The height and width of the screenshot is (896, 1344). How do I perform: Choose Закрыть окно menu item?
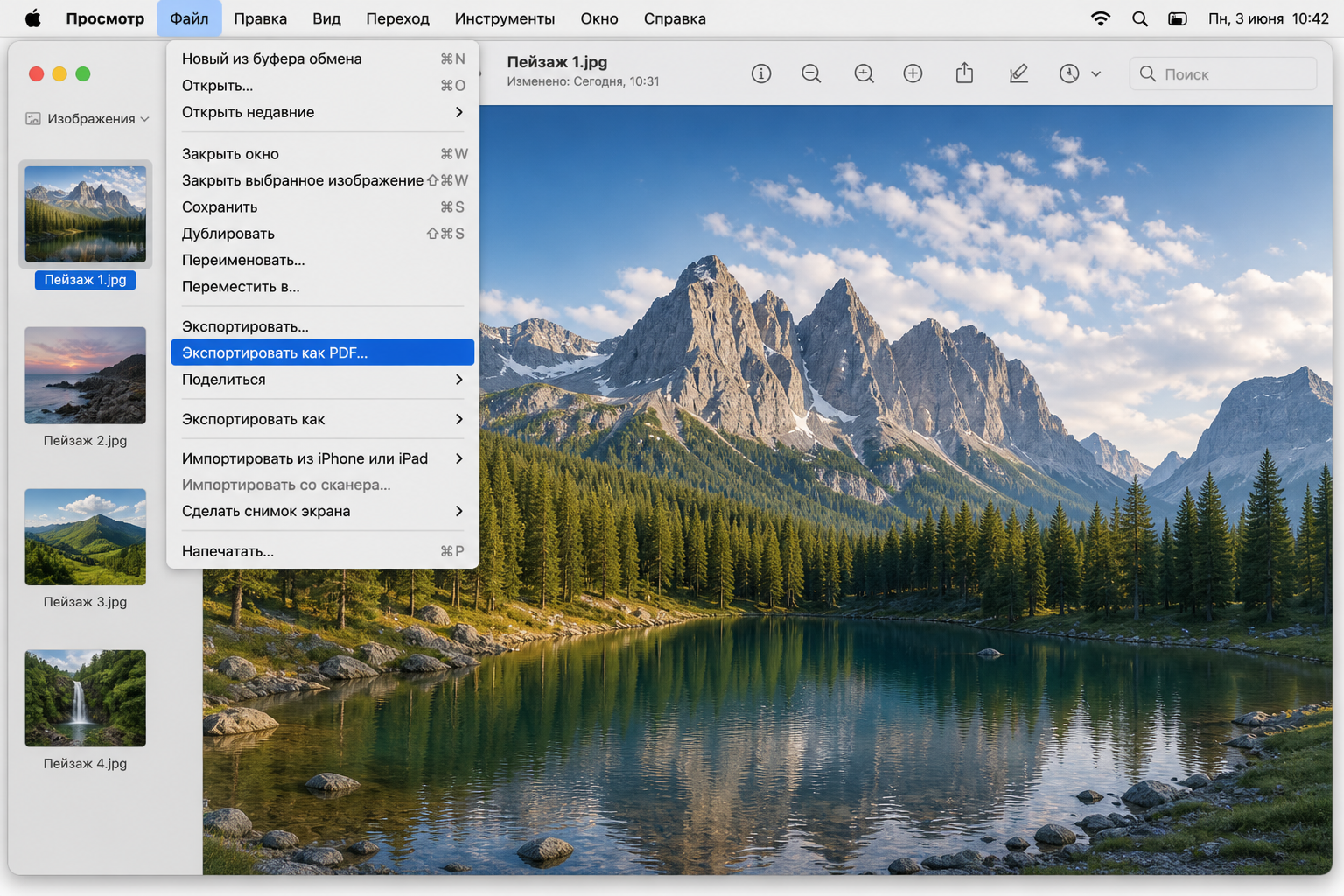(x=323, y=154)
